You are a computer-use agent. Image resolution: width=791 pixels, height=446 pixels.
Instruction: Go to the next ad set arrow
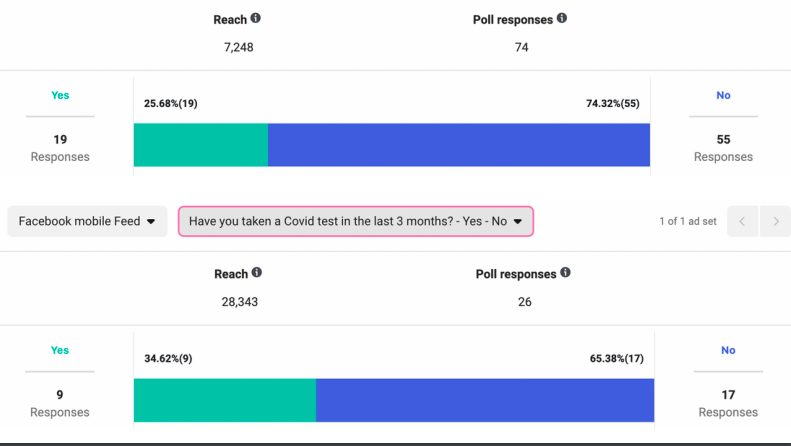pyautogui.click(x=774, y=221)
